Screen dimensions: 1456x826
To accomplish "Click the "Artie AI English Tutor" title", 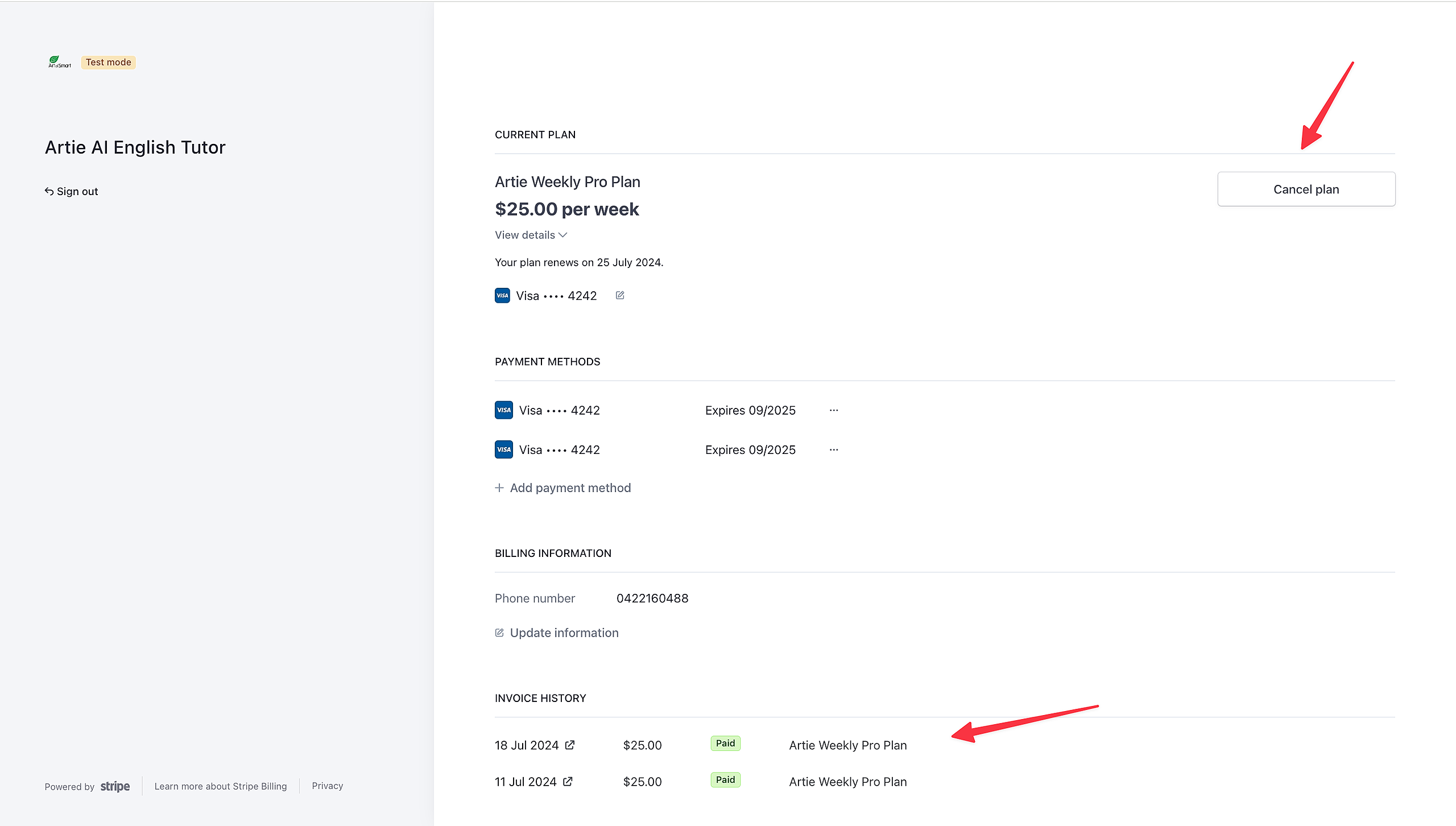I will pyautogui.click(x=135, y=147).
